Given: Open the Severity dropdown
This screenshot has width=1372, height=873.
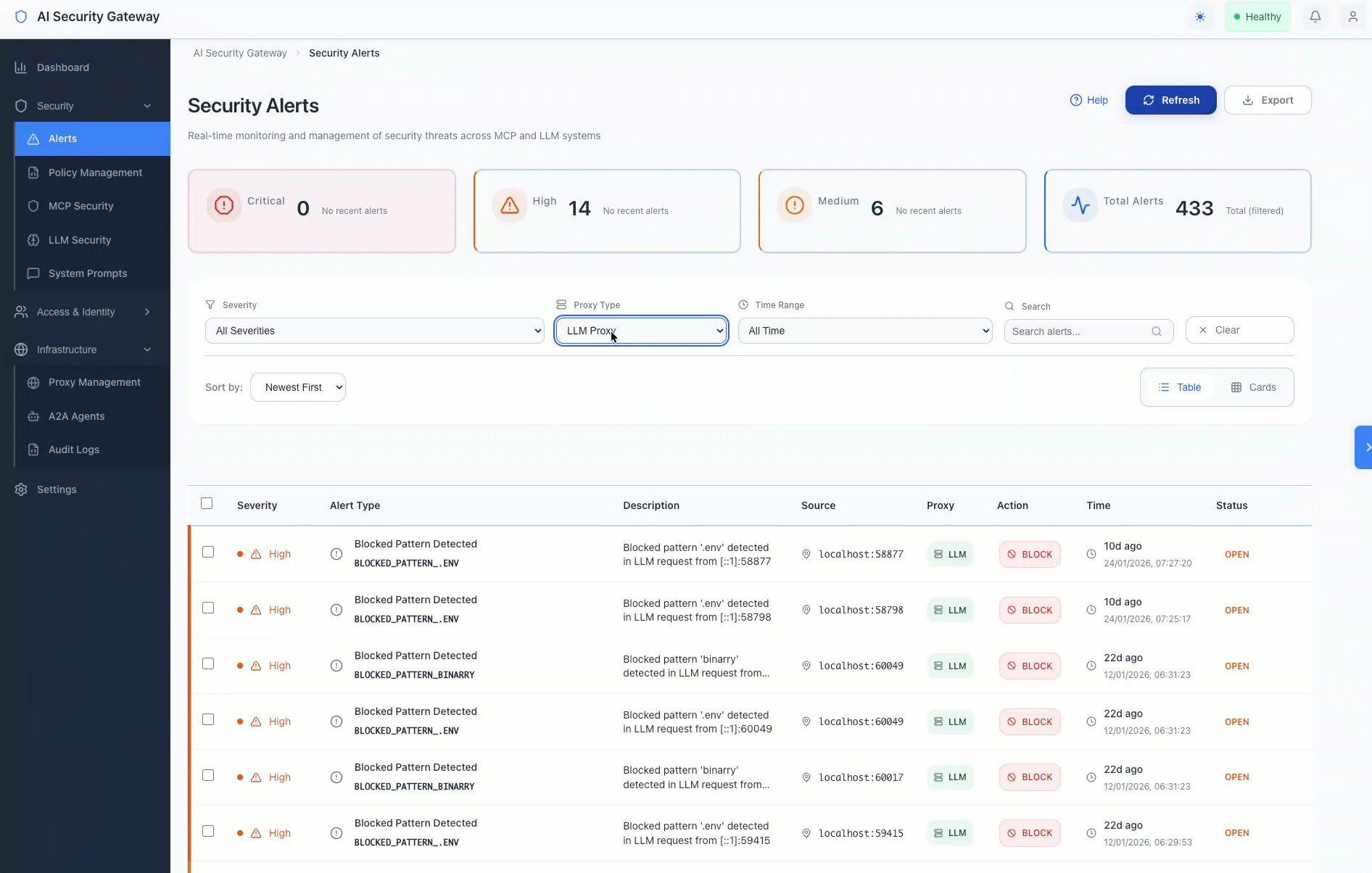Looking at the screenshot, I should coord(374,331).
